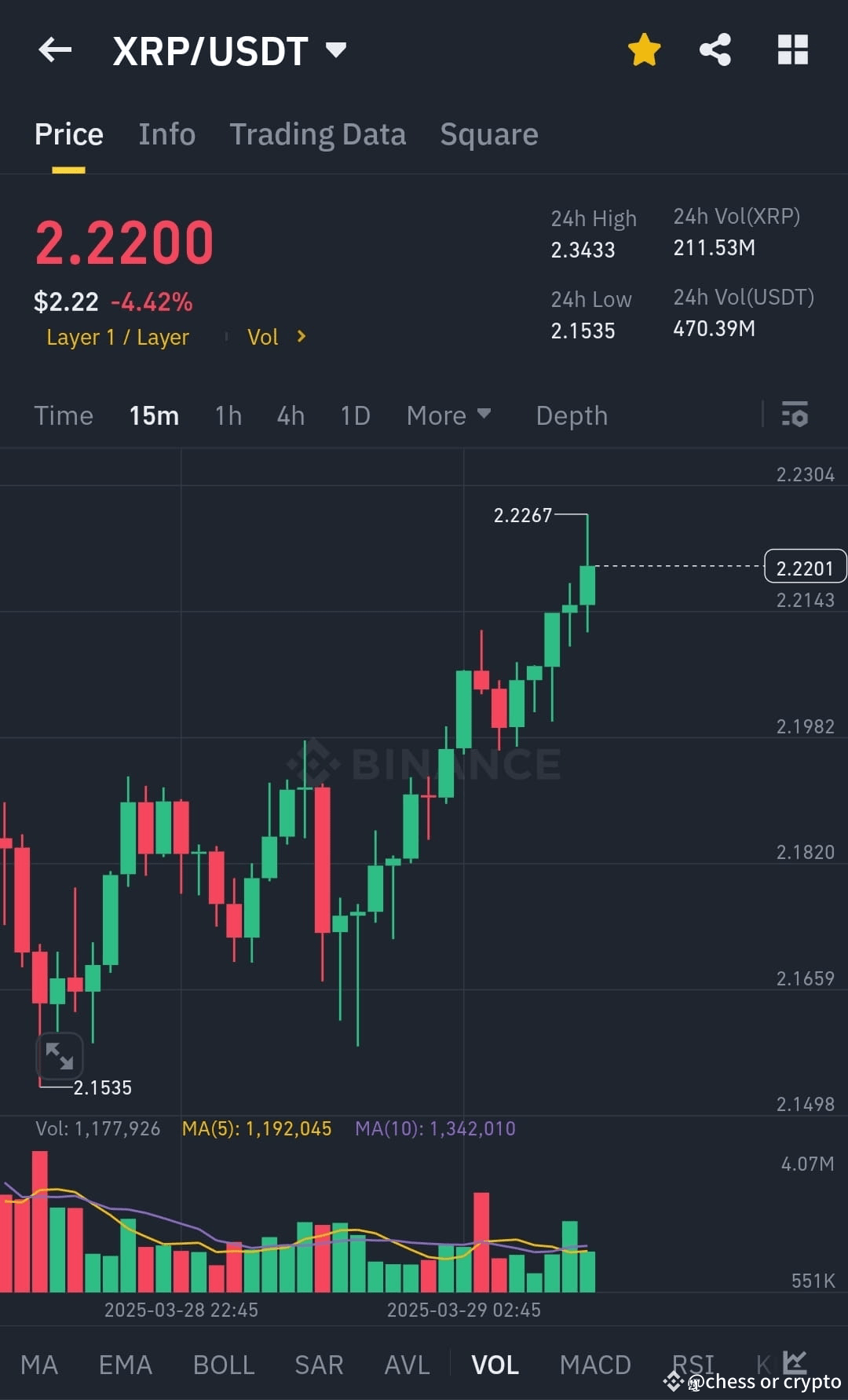
Task: Switch chart timeframe to 1D
Action: 354,415
